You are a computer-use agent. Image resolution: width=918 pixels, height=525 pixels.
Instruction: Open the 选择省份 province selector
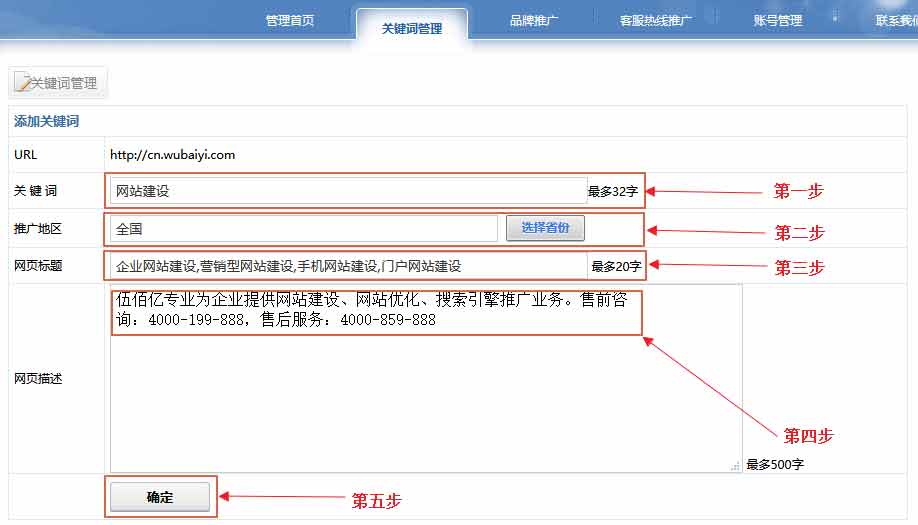[x=545, y=228]
